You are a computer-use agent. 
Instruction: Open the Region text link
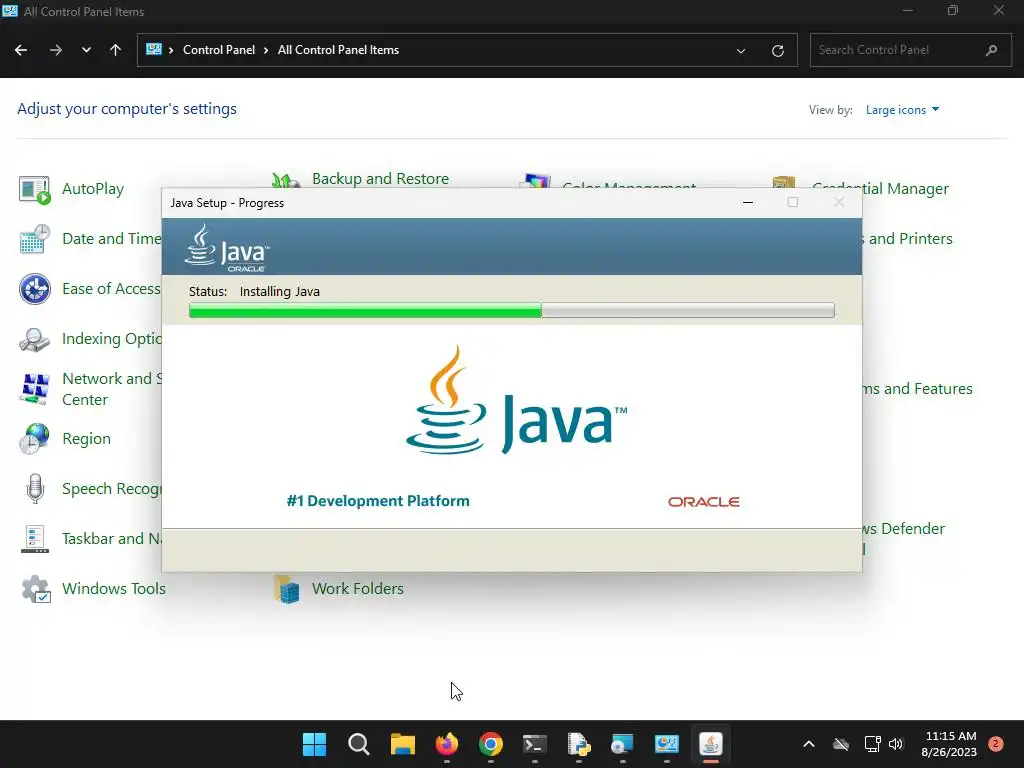point(86,439)
